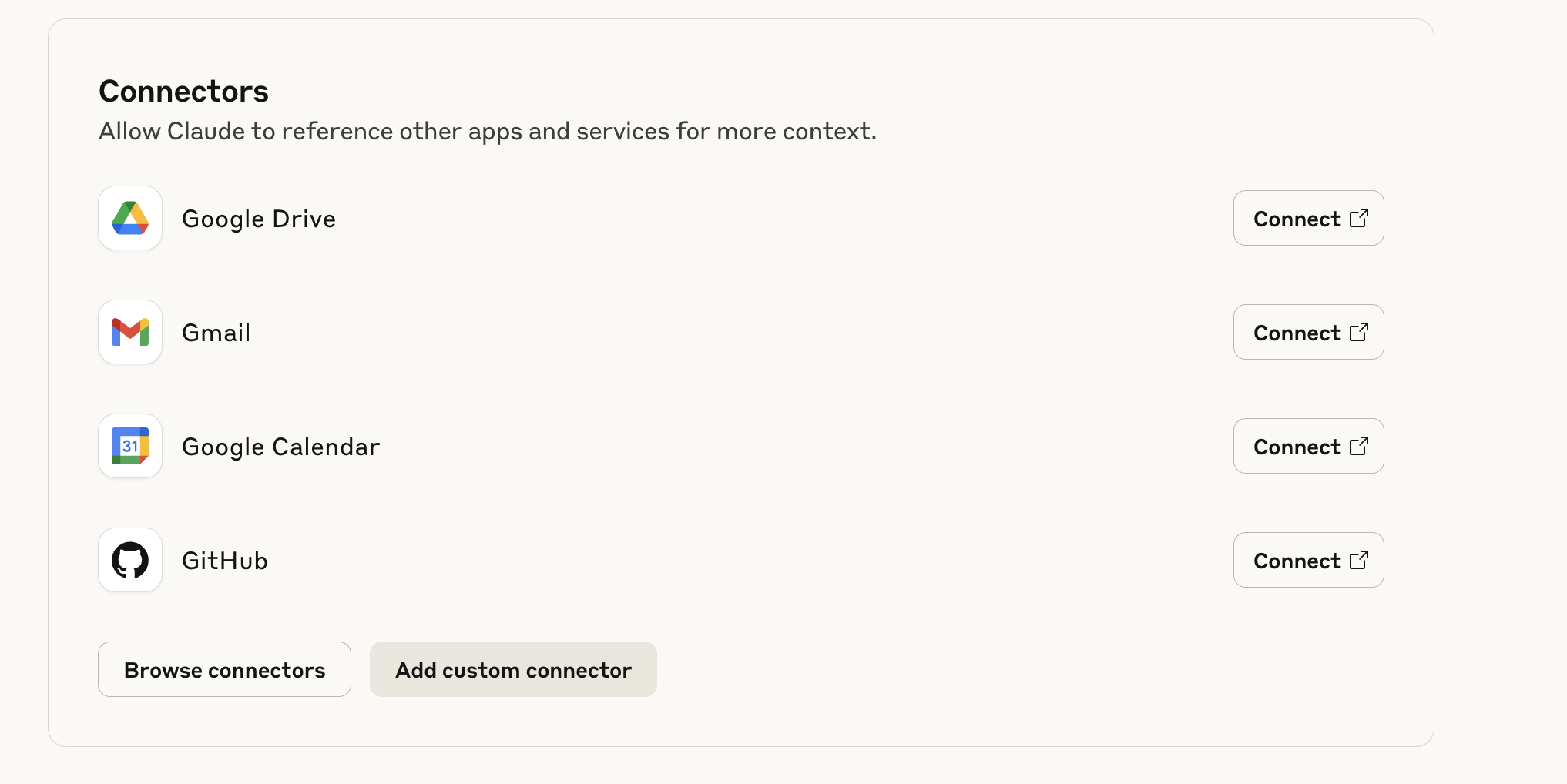Viewport: 1567px width, 784px height.
Task: Click the external-link icon on Google Drive's Connect button
Action: (1361, 218)
